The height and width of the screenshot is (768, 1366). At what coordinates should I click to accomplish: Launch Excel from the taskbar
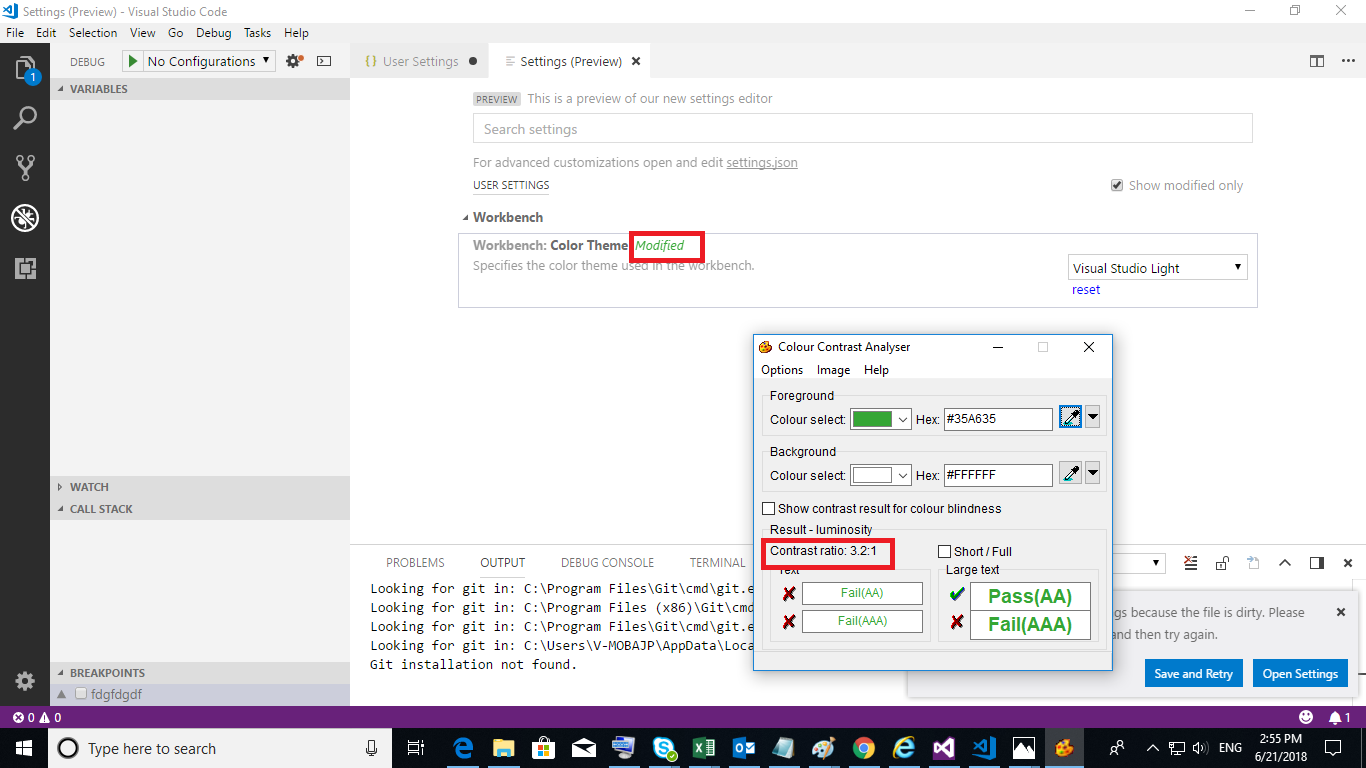702,748
